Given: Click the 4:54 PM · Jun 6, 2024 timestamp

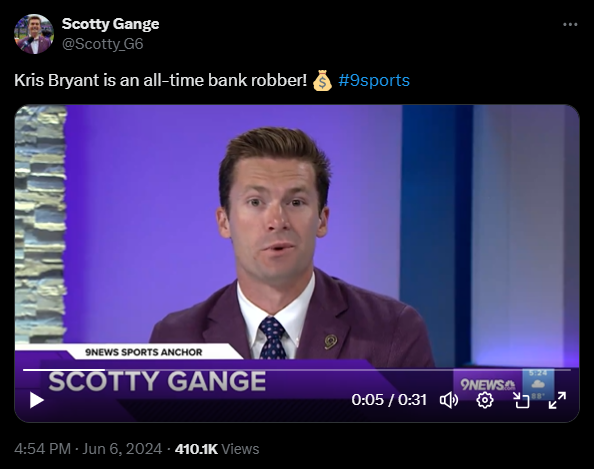Looking at the screenshot, I should [88, 449].
